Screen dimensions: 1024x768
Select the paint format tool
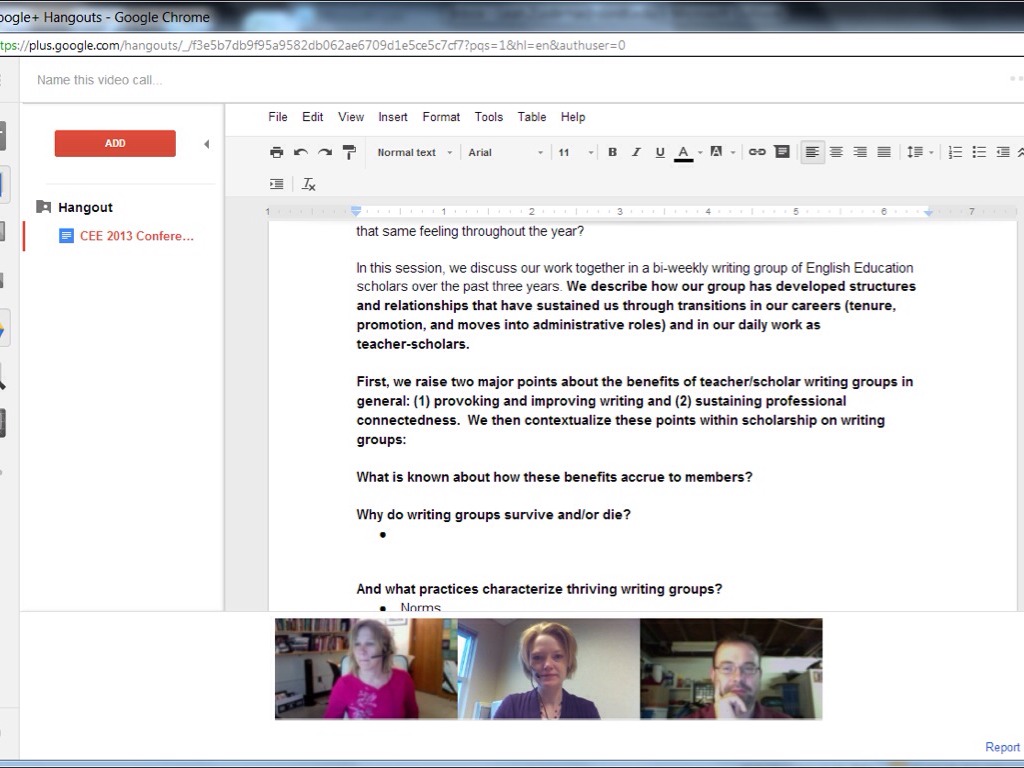[x=349, y=152]
